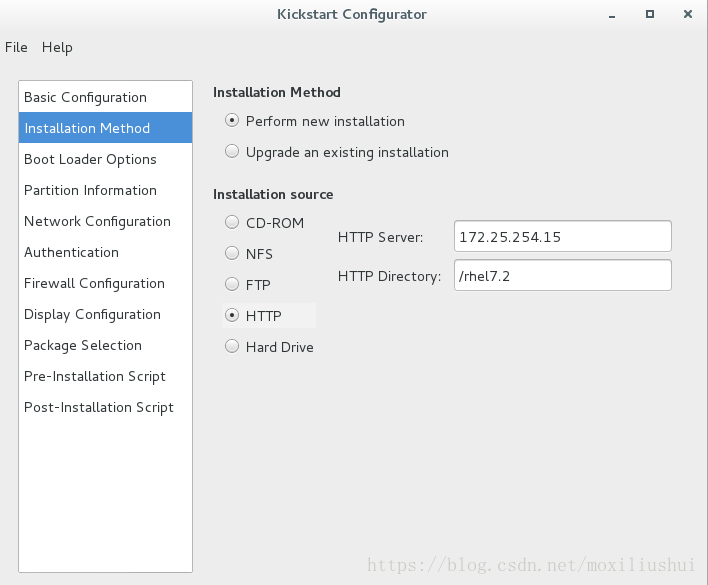
Task: Open the Authentication section
Action: [105, 252]
